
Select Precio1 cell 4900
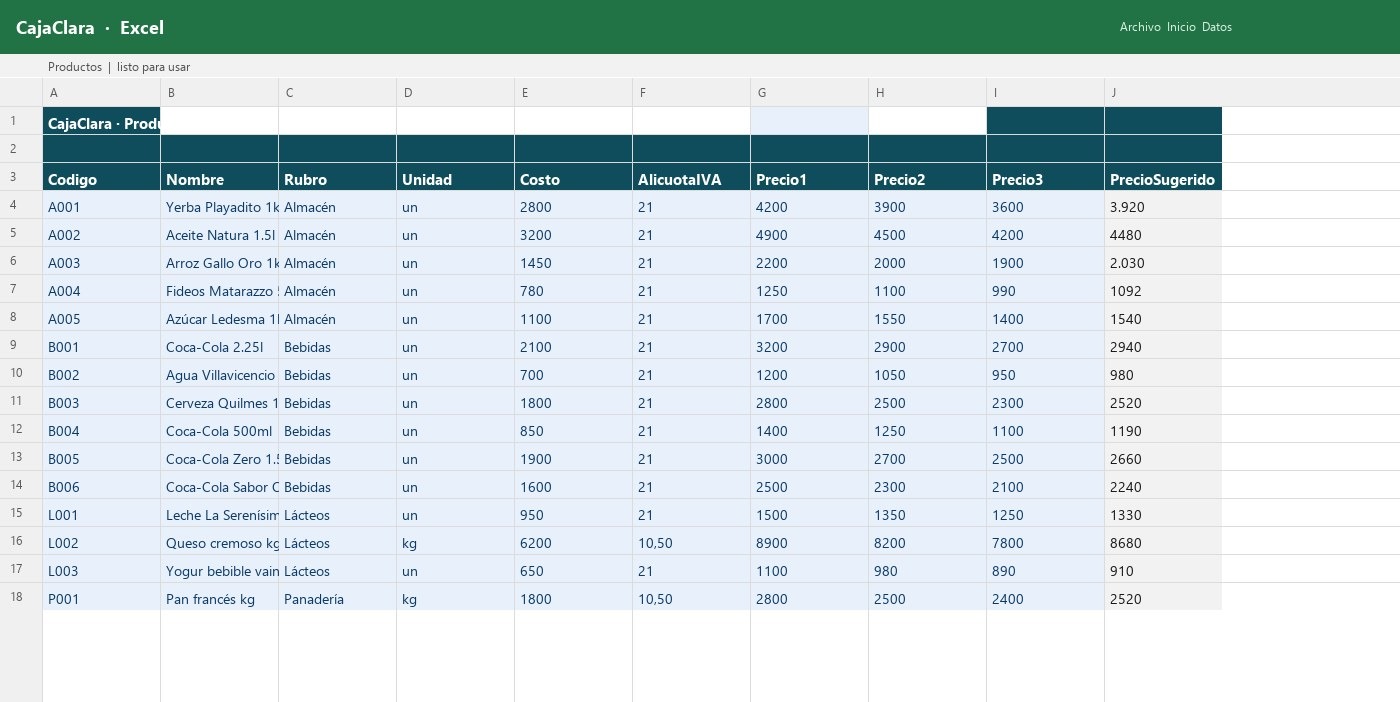(809, 233)
